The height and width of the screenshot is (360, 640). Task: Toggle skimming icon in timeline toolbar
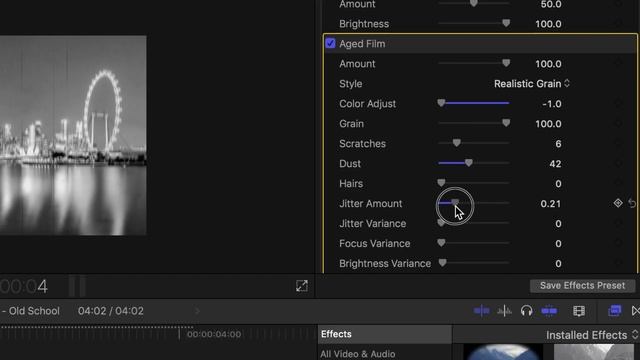[x=482, y=311]
